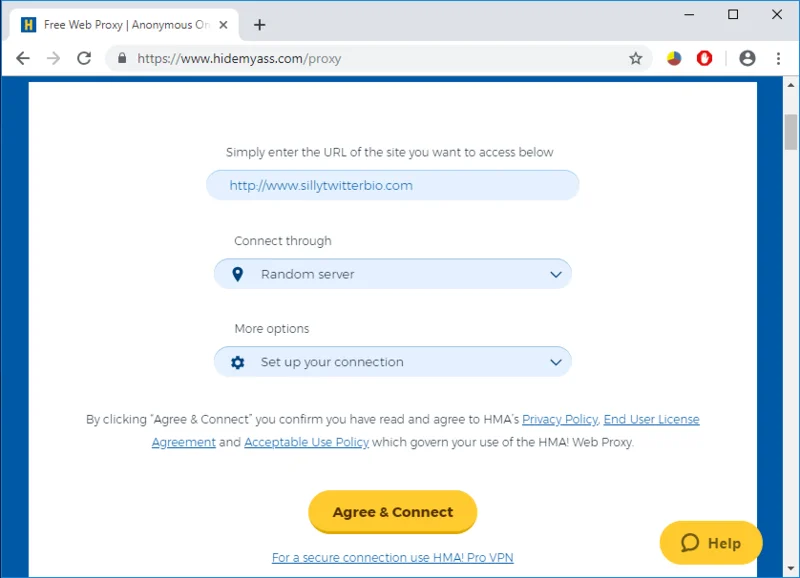The height and width of the screenshot is (578, 800).
Task: Click the red extension icon in the toolbar
Action: coord(704,59)
